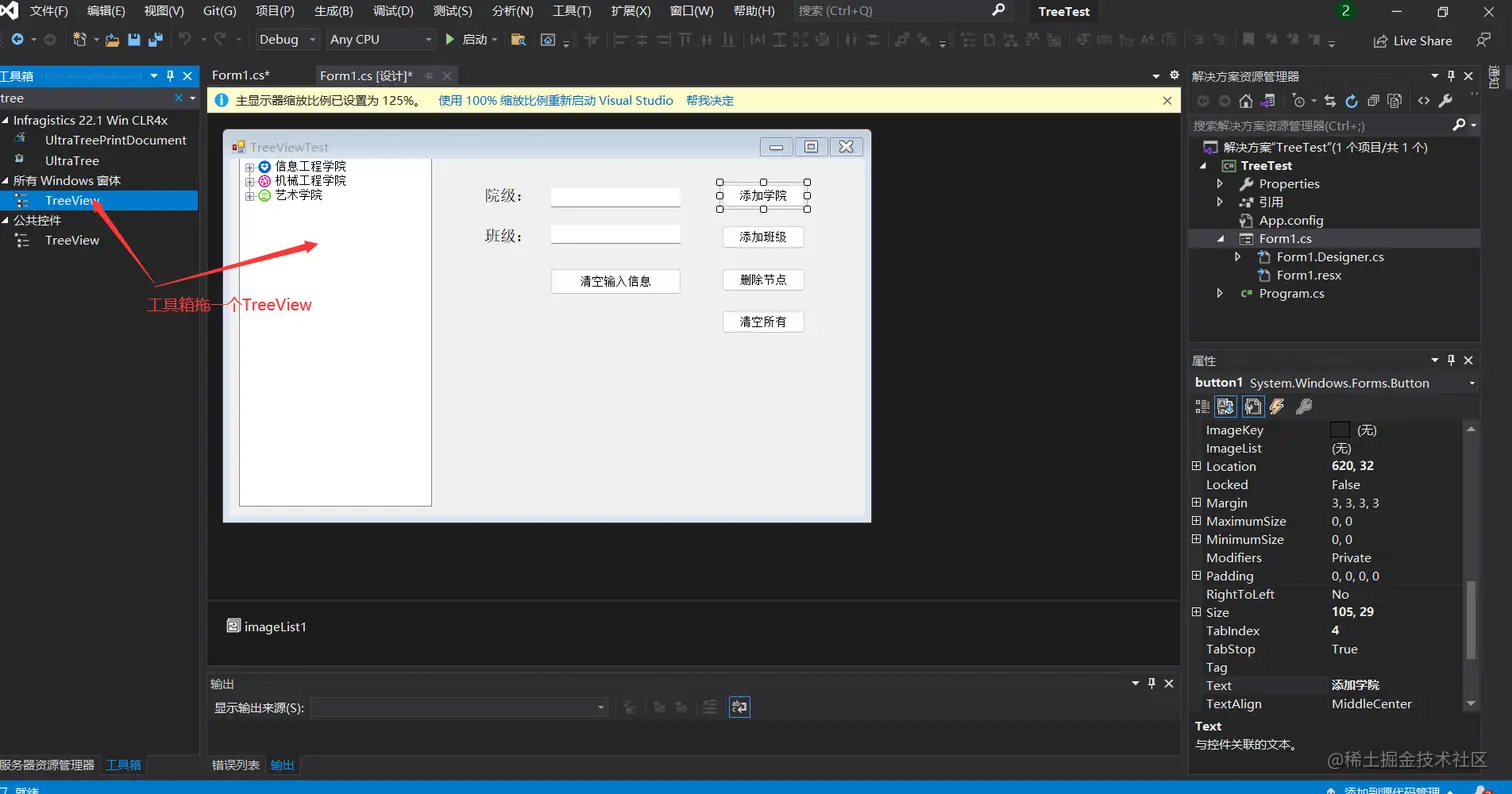Click the Visual Studio search box
The image size is (1512, 794).
[902, 11]
